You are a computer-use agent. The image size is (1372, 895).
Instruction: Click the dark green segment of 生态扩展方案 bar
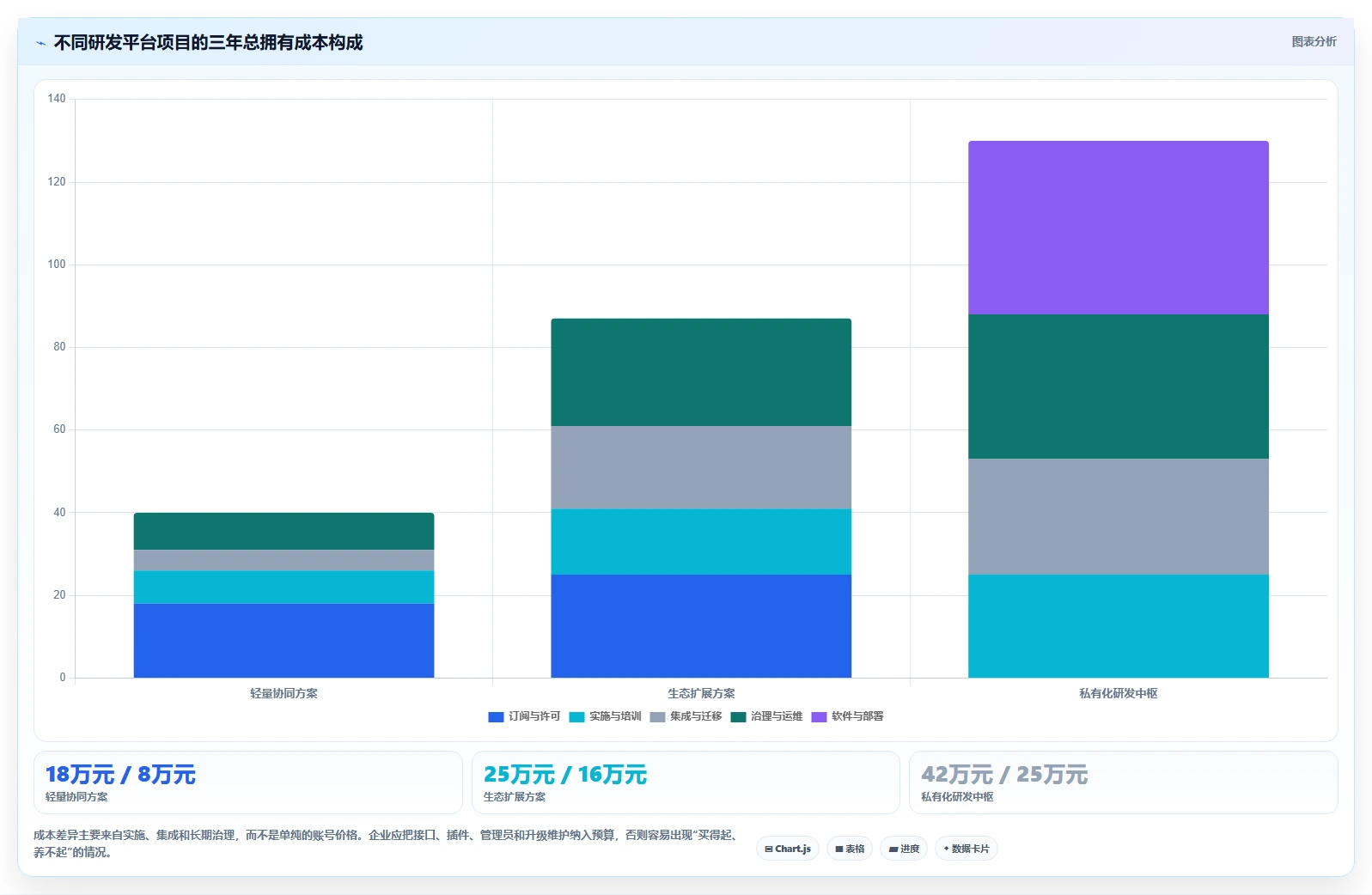coord(701,372)
